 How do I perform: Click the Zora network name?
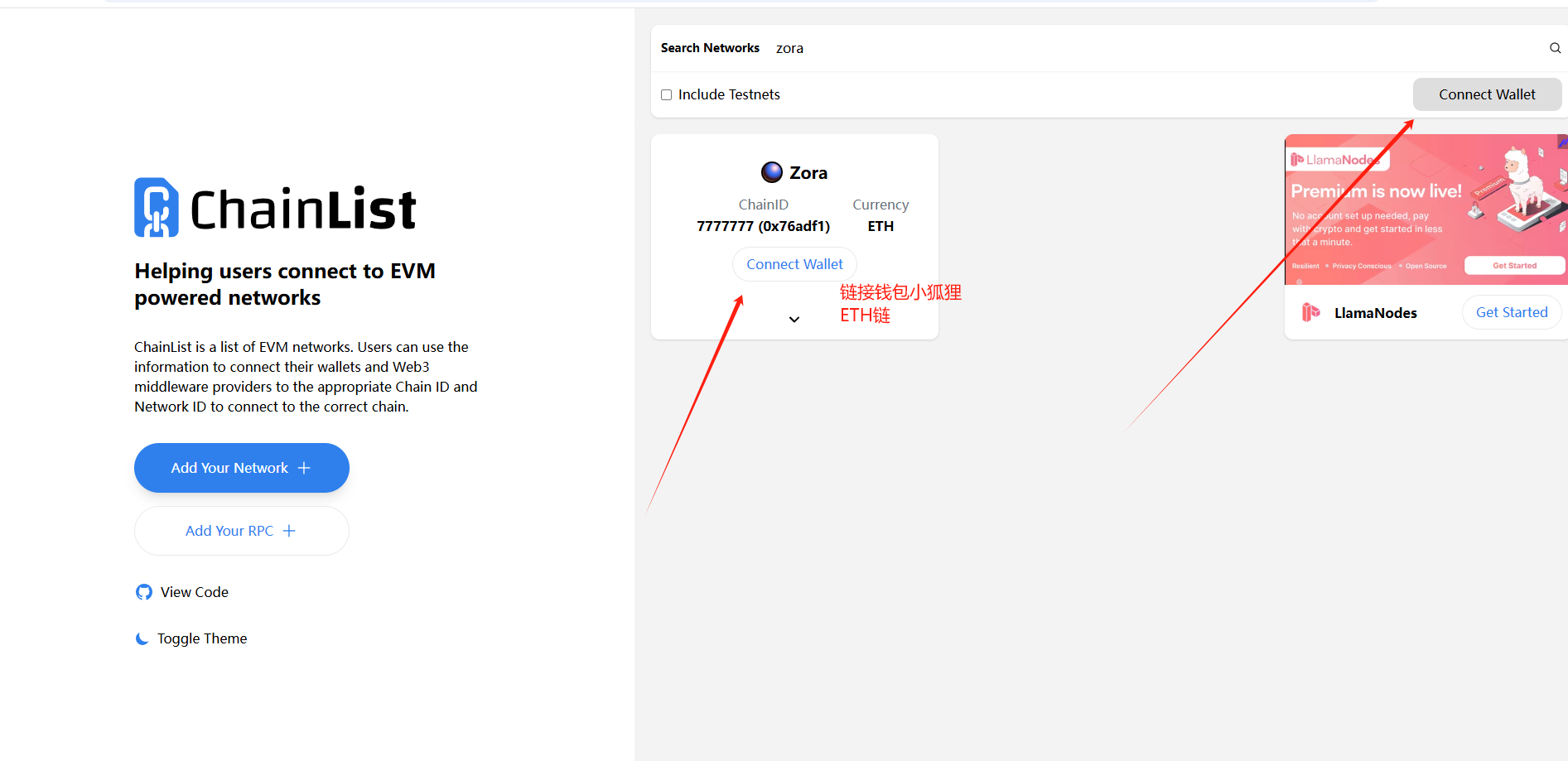point(808,172)
